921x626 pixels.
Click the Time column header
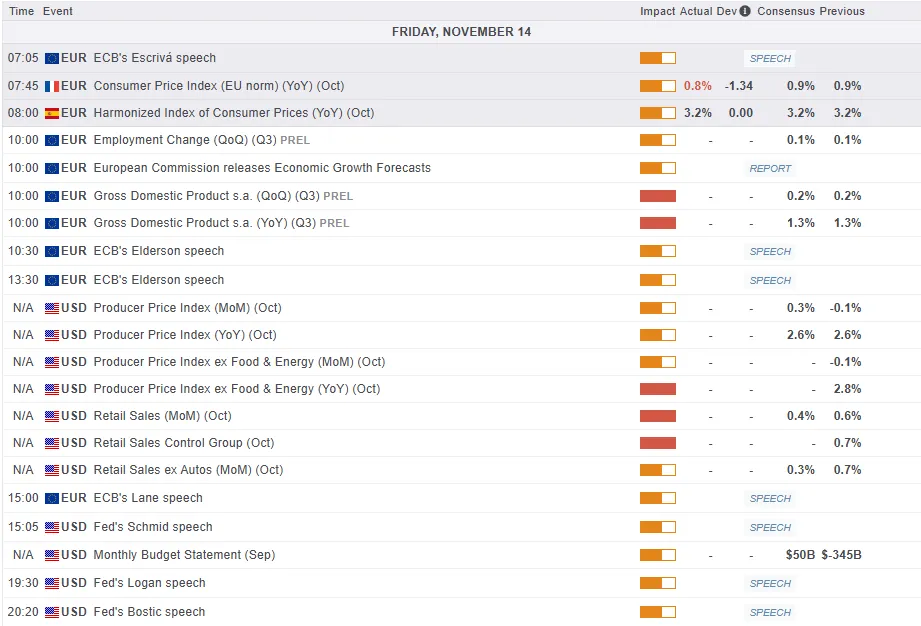(x=21, y=11)
